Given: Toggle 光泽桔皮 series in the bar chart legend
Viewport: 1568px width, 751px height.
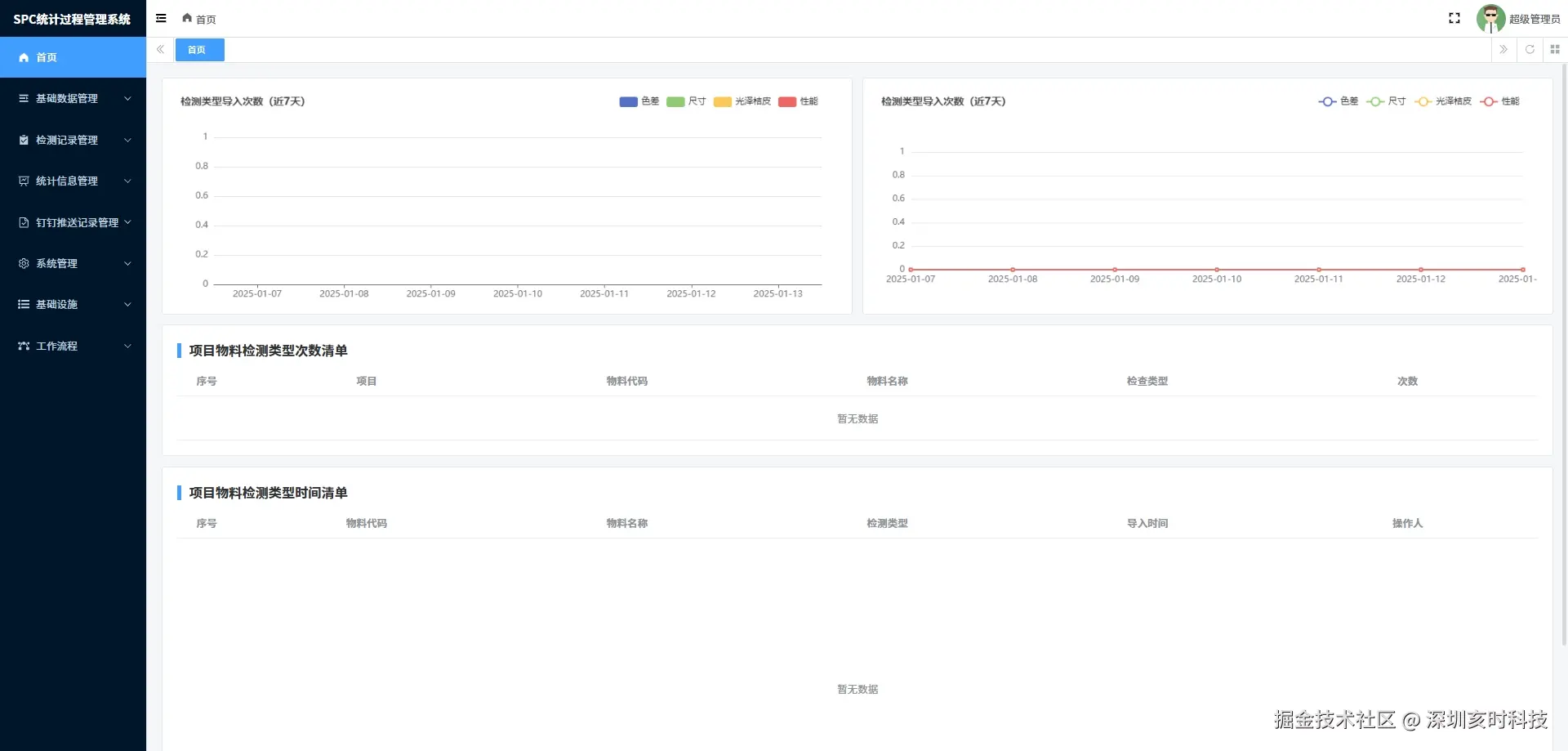Looking at the screenshot, I should [x=742, y=101].
